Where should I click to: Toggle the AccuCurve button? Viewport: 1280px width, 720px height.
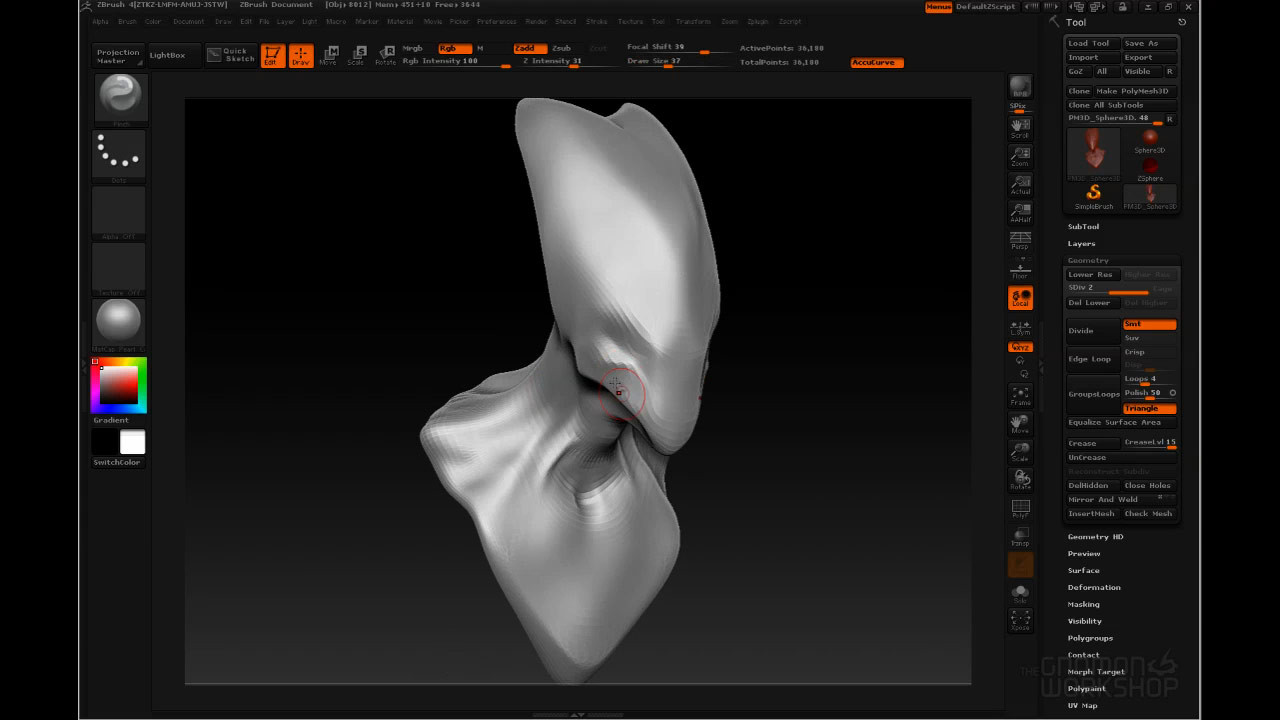coord(877,62)
